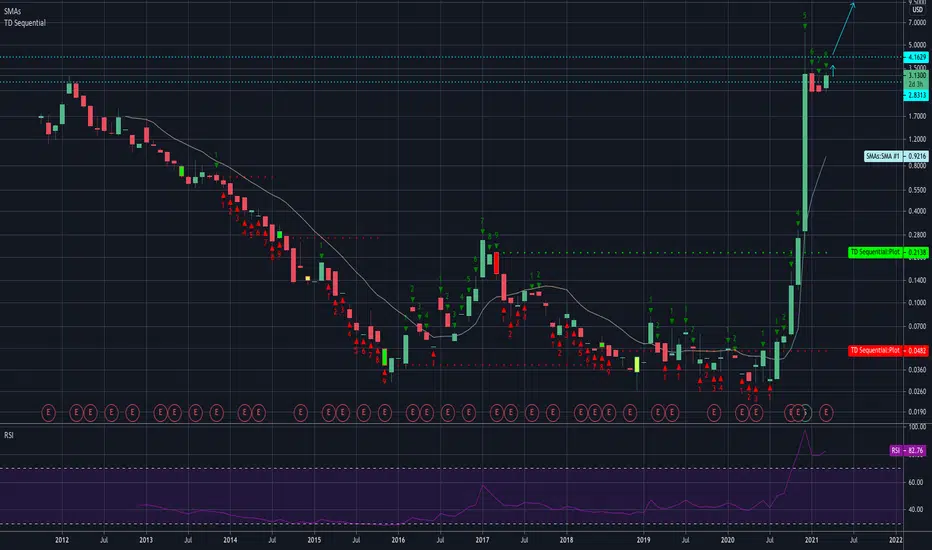
Task: Click the 2021 label on time axis
Action: pyautogui.click(x=811, y=540)
